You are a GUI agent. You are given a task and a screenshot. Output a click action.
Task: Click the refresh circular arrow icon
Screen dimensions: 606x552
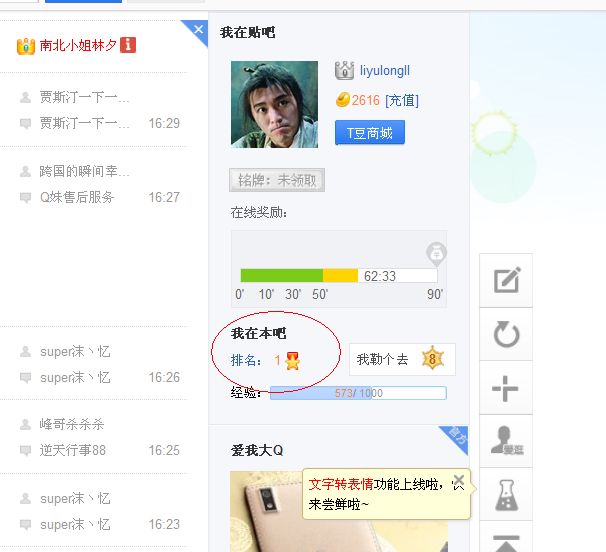pyautogui.click(x=506, y=334)
